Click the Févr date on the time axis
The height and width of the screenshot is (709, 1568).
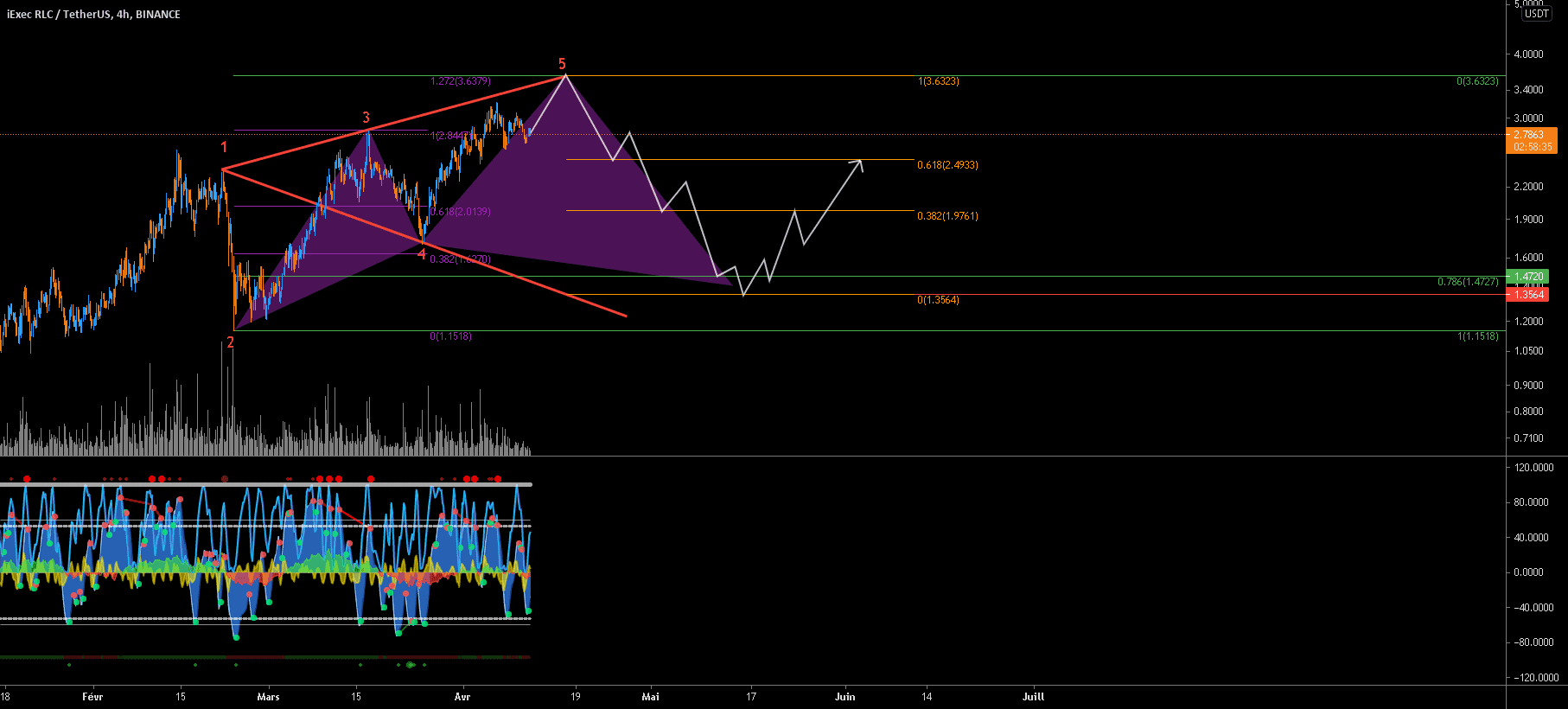(x=92, y=697)
